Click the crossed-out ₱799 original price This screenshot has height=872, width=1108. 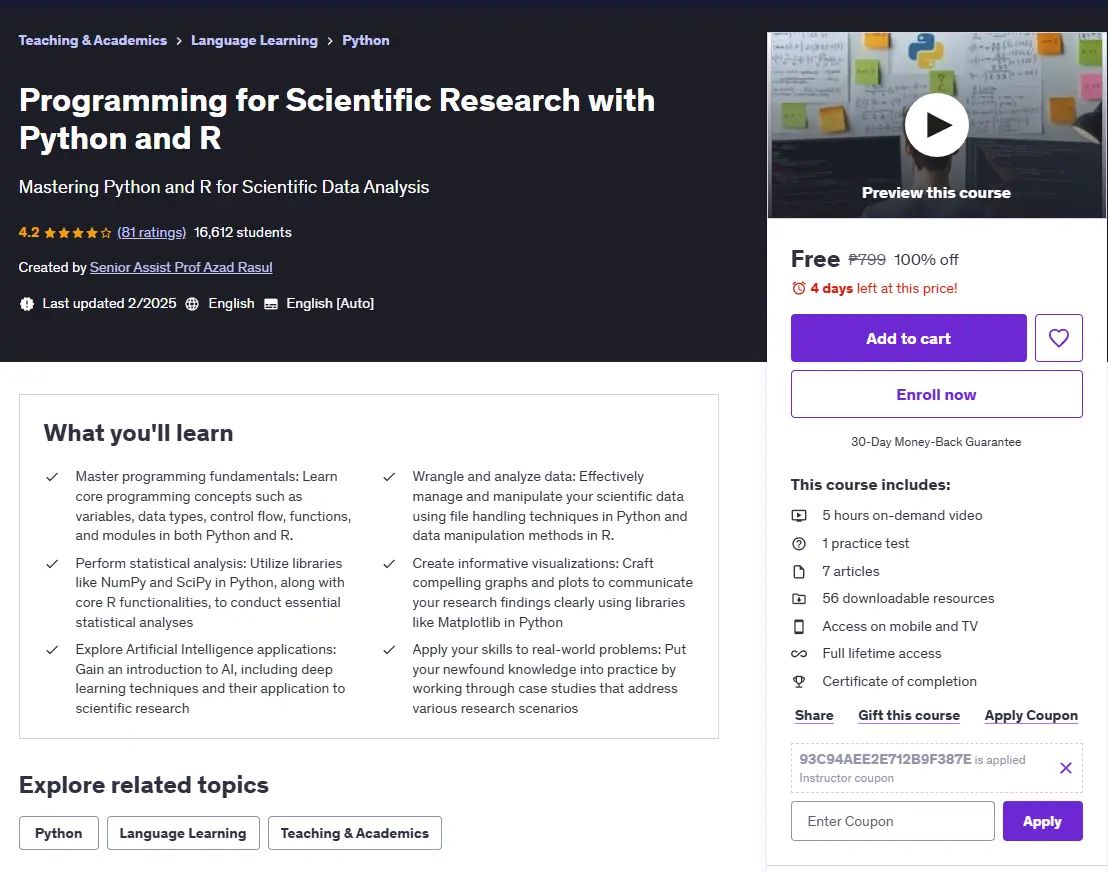867,259
